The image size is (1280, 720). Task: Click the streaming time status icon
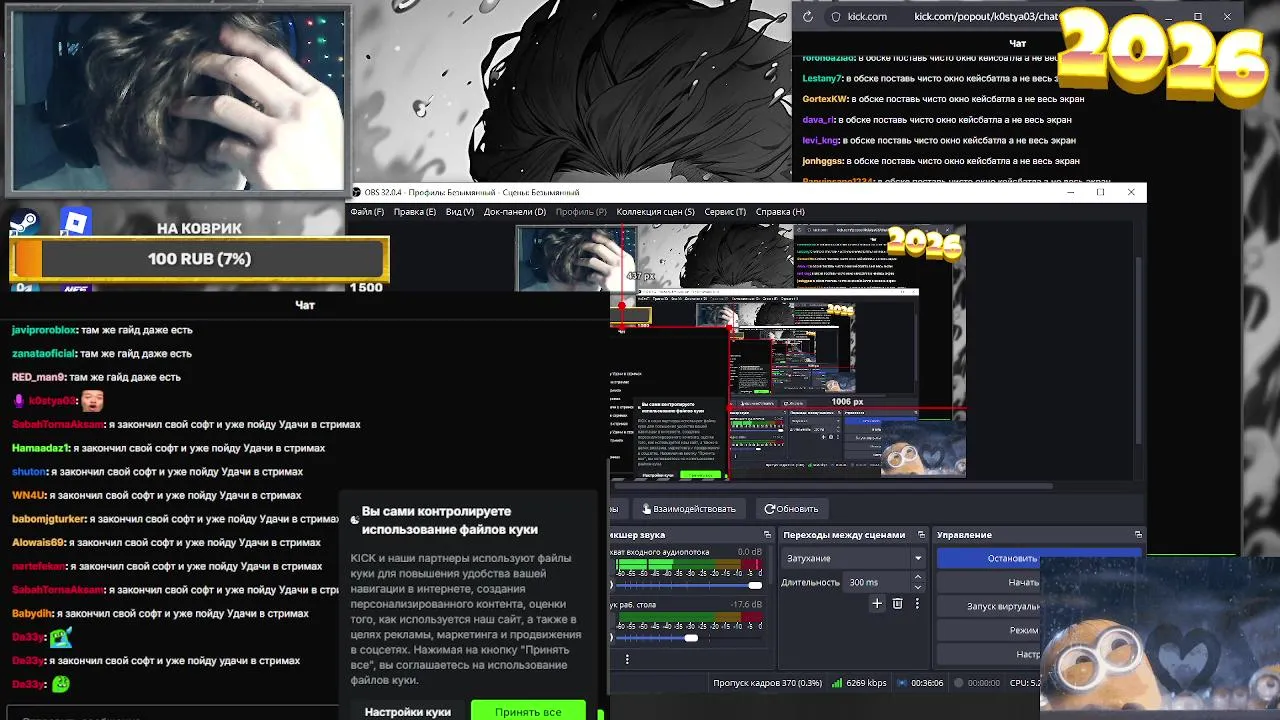(x=902, y=683)
